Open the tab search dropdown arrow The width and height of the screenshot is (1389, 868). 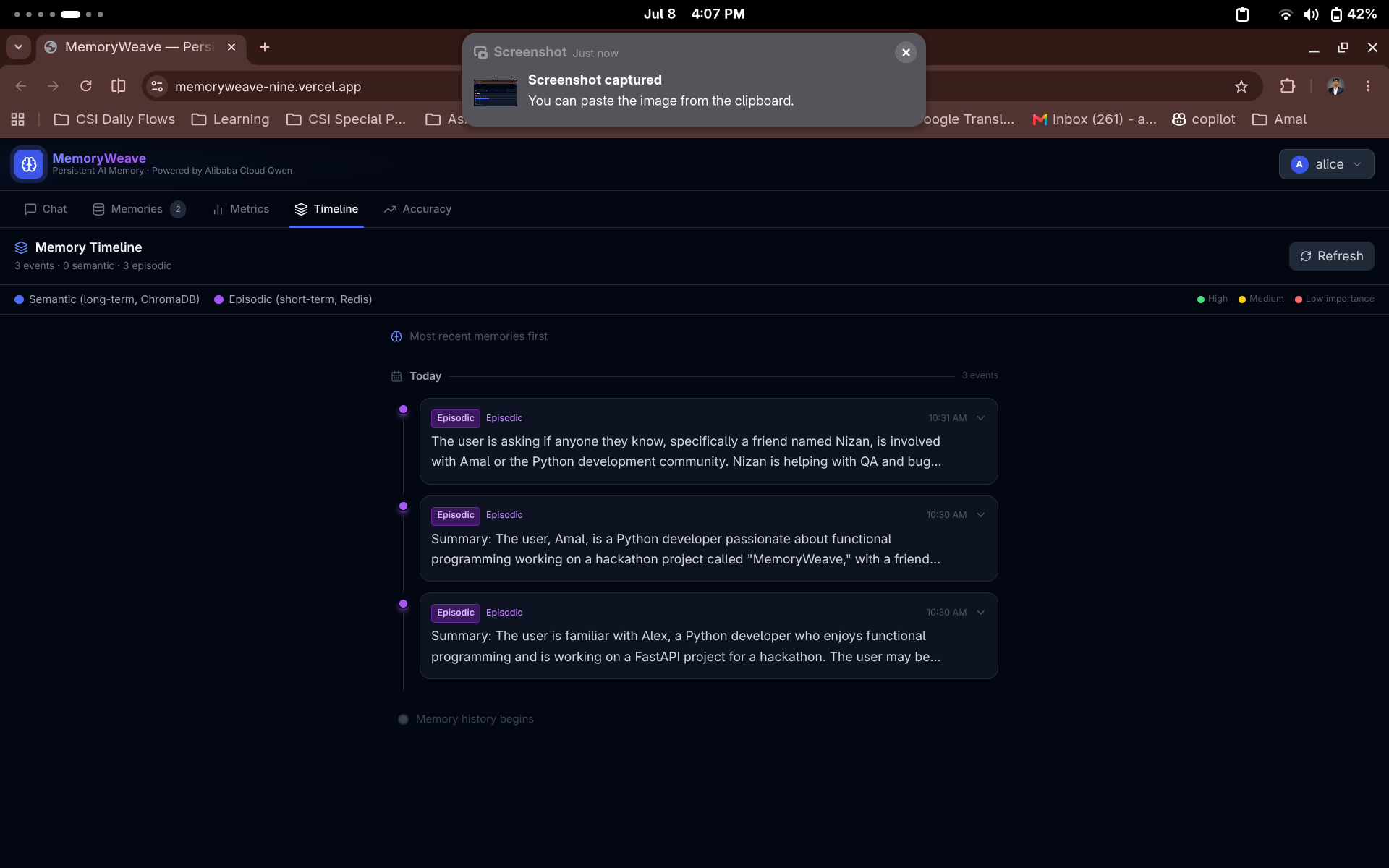click(x=18, y=47)
